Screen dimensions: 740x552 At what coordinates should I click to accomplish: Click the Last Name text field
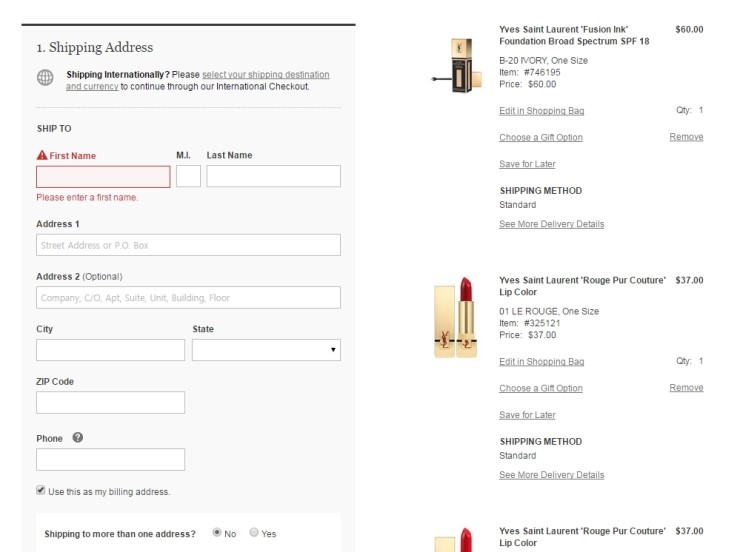click(274, 176)
